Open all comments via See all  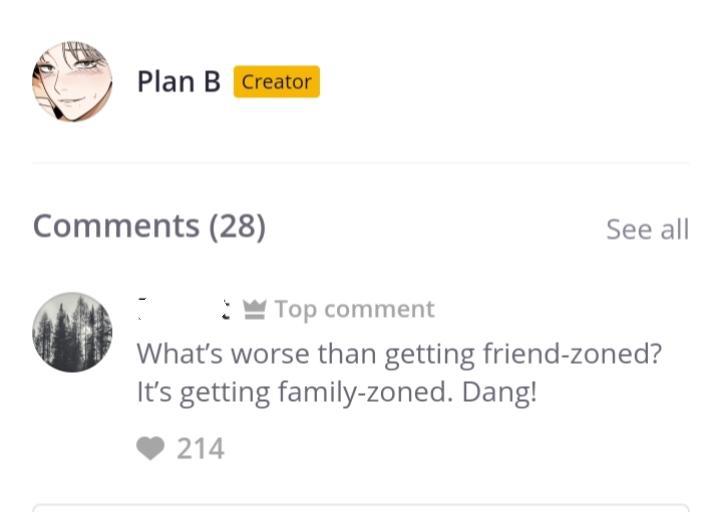click(x=647, y=229)
